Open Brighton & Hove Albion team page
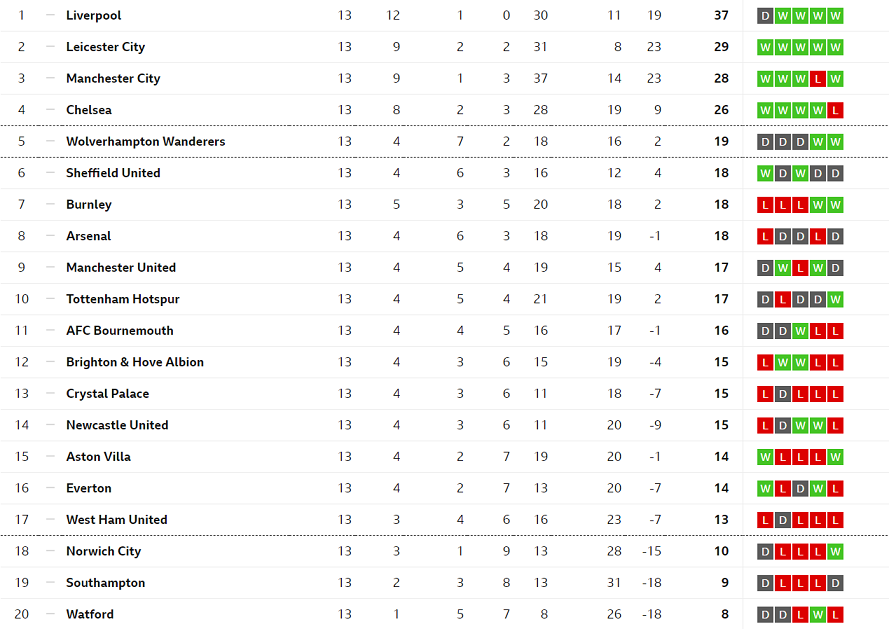889x629 pixels. pos(135,362)
